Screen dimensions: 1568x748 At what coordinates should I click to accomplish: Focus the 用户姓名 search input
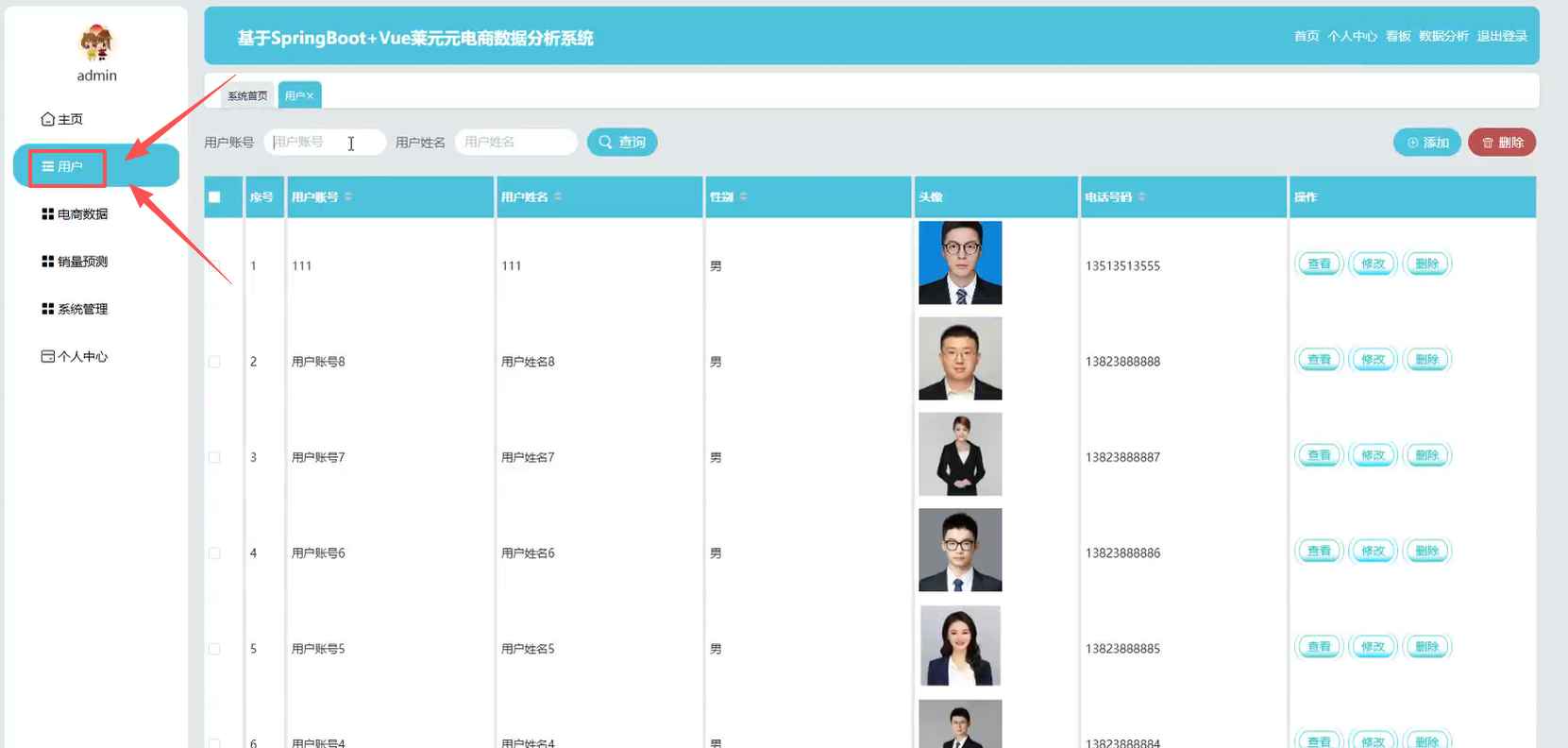515,142
